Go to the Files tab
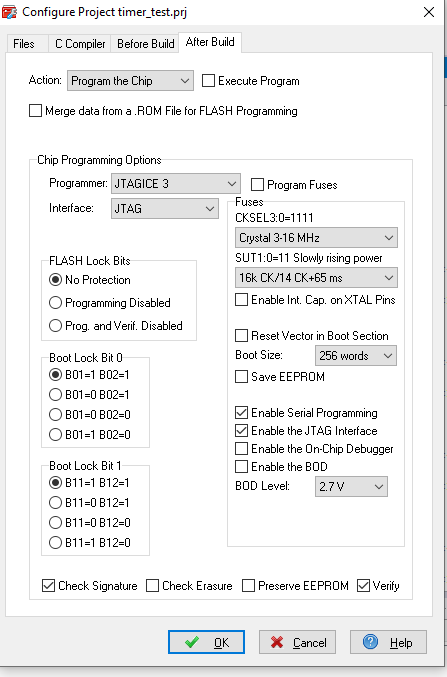 (x=24, y=44)
